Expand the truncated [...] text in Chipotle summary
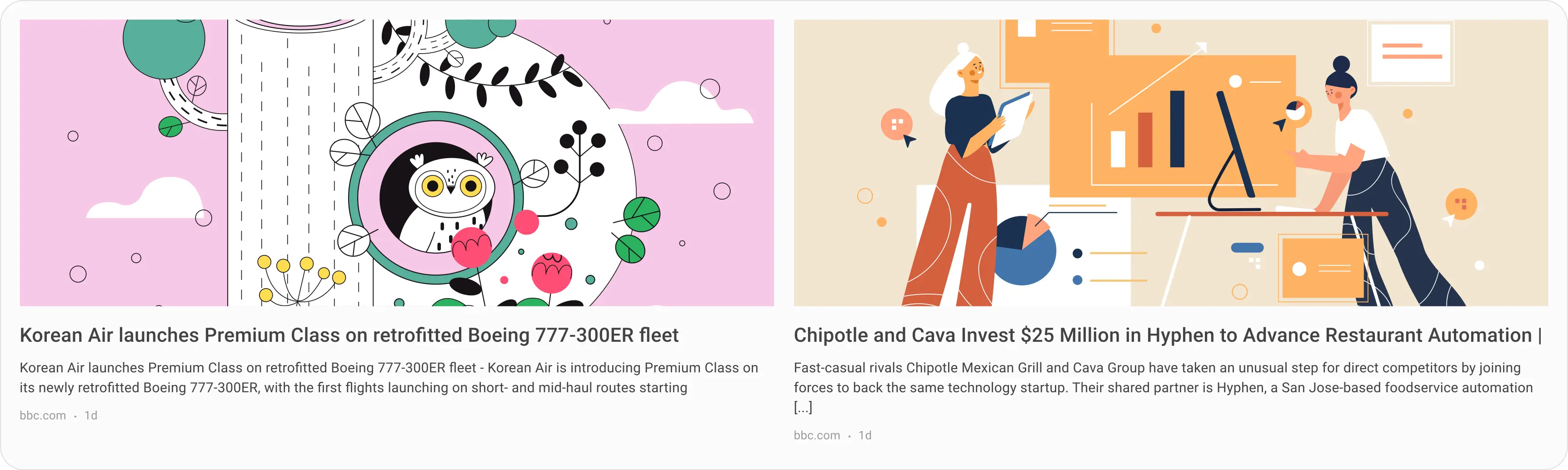1568x470 pixels. pos(803,407)
